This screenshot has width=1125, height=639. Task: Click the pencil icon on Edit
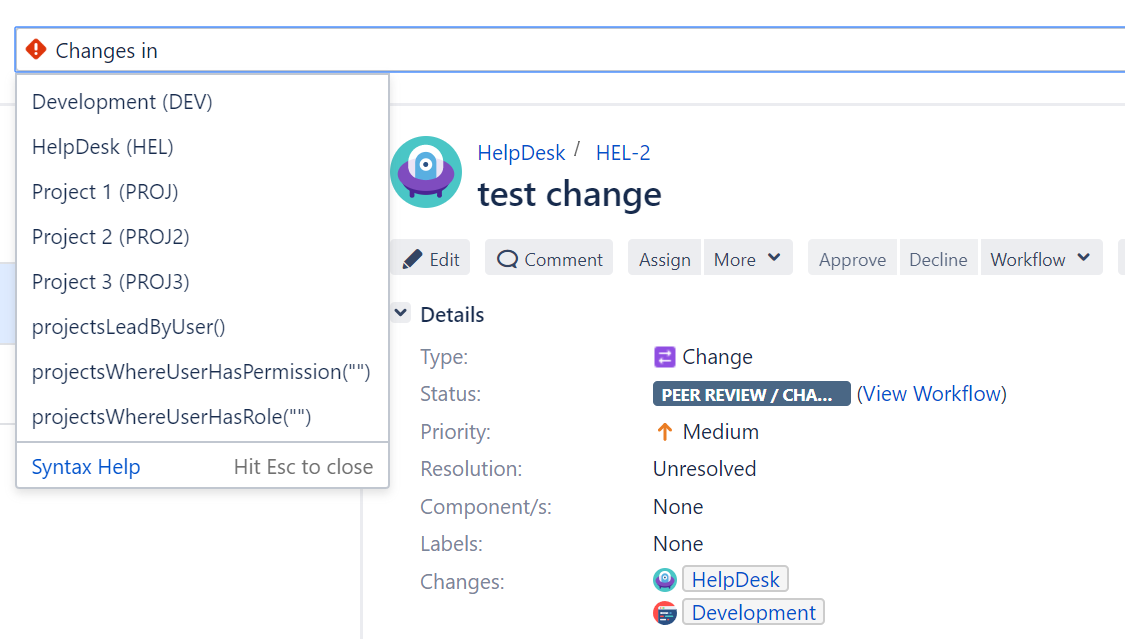(413, 259)
